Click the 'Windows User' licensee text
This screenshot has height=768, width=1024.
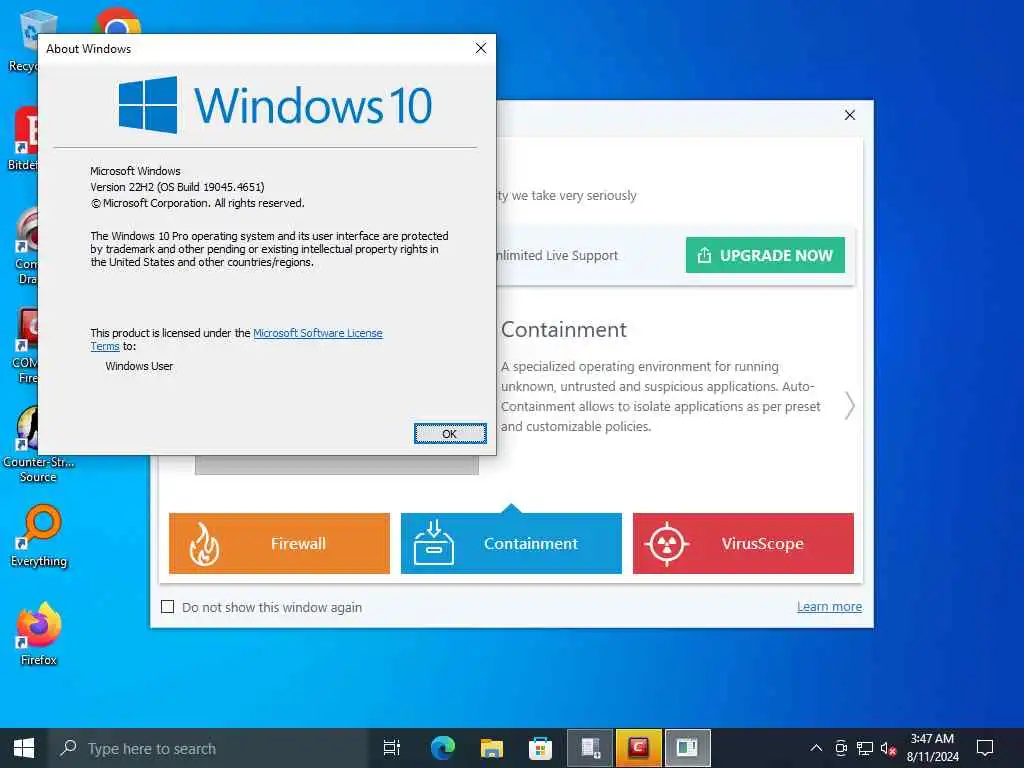click(139, 366)
